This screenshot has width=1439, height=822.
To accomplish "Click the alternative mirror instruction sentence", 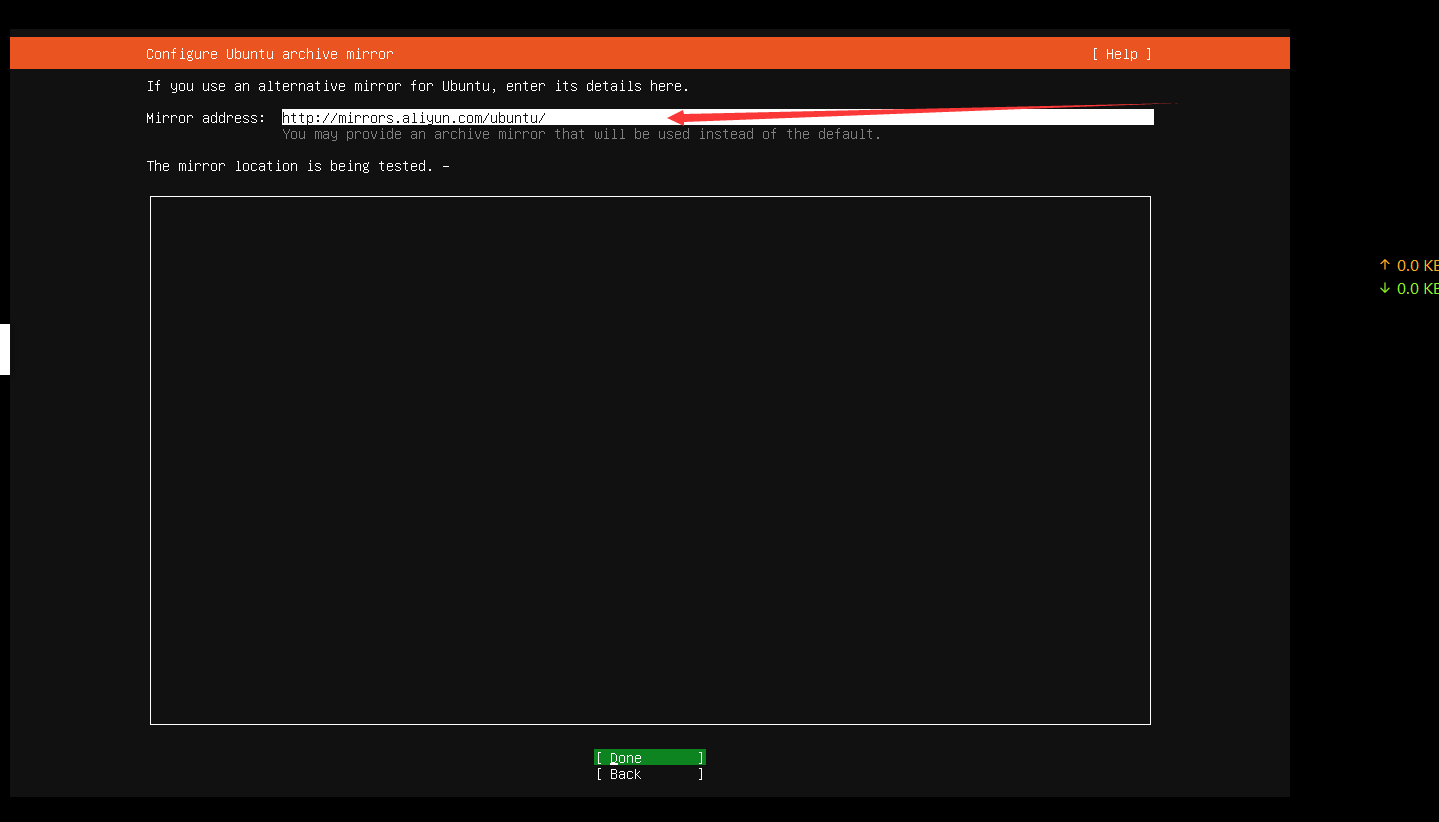I will pos(418,86).
